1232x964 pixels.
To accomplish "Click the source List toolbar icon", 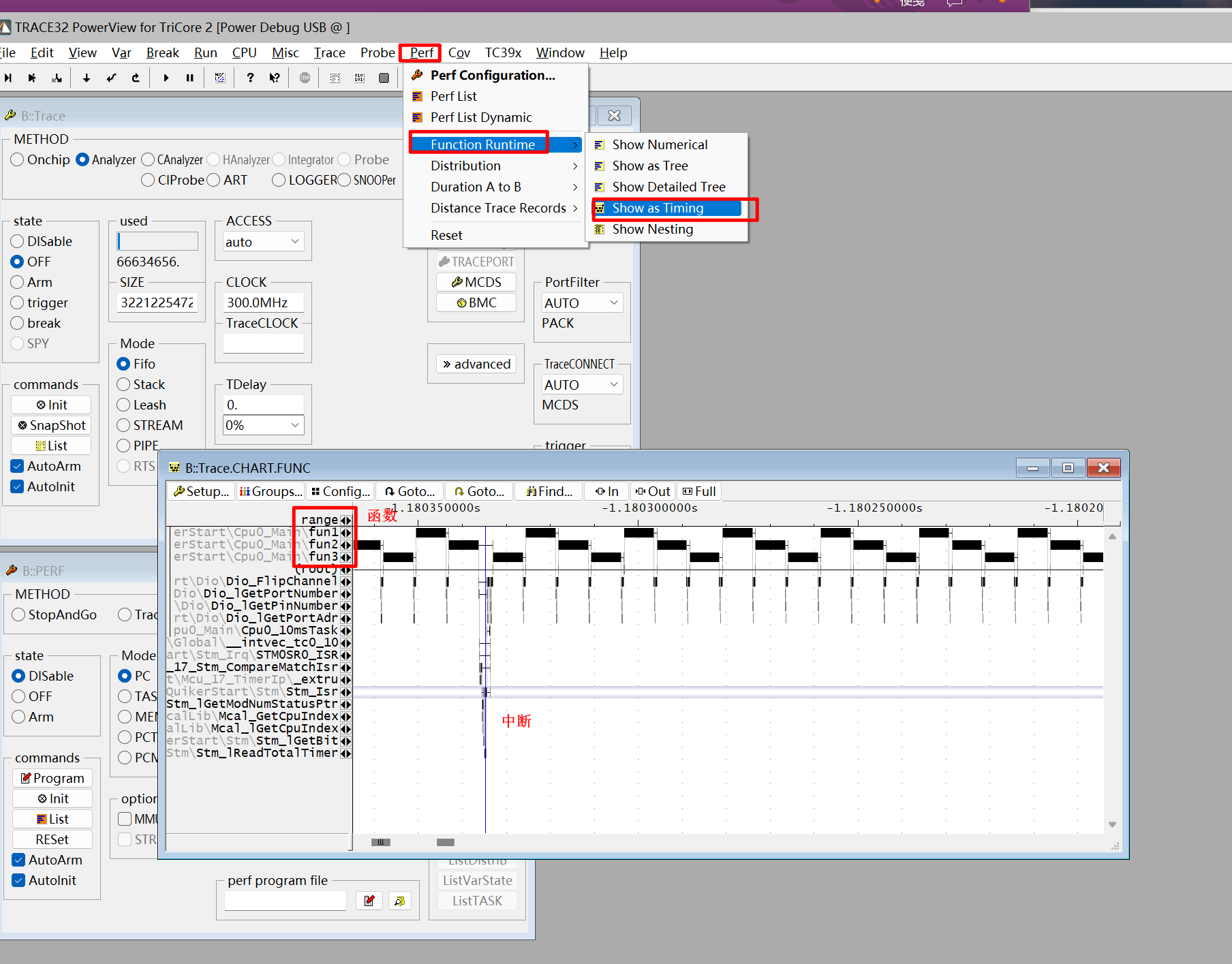I will point(335,78).
